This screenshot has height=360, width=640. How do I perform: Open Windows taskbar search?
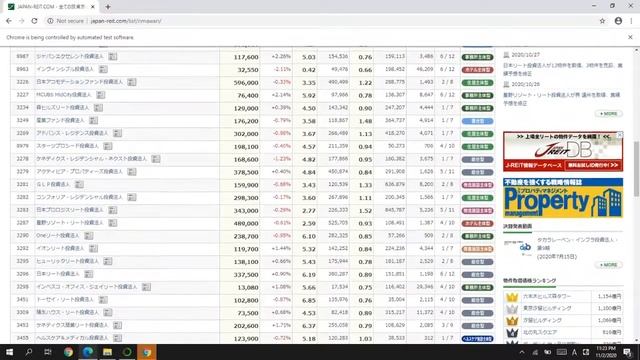coord(29,352)
